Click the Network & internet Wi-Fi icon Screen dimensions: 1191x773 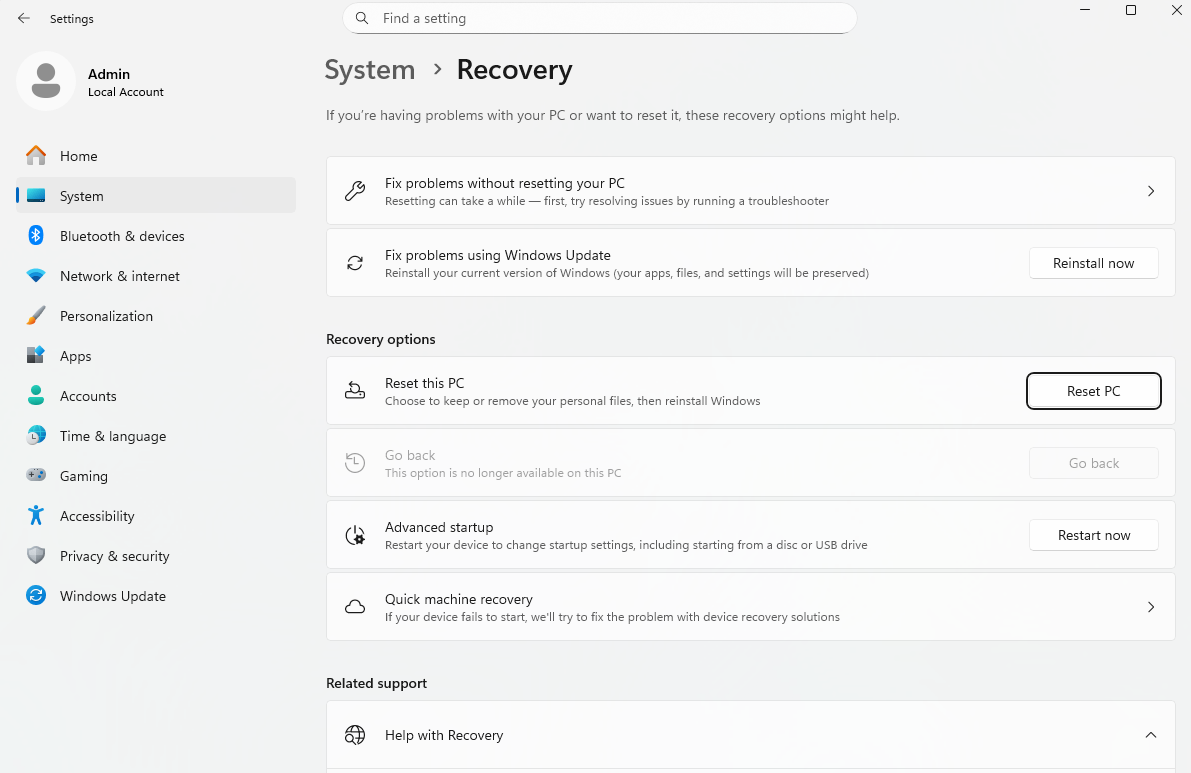[36, 276]
